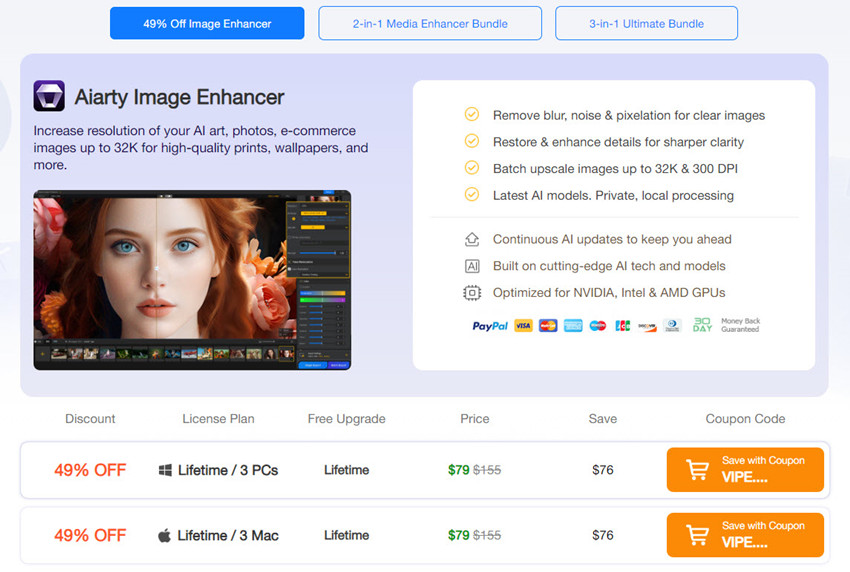Click the Maestro card icon
Image resolution: width=850 pixels, height=572 pixels.
click(x=598, y=325)
